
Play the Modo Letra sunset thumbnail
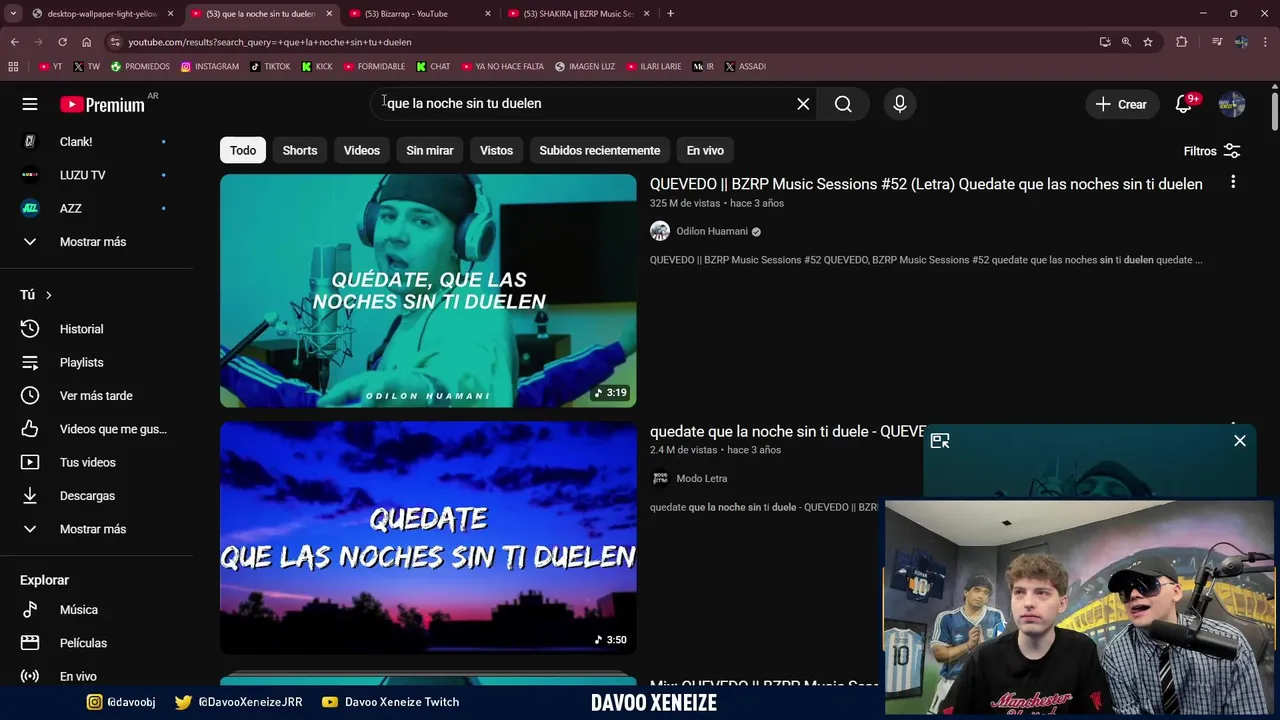coord(428,538)
